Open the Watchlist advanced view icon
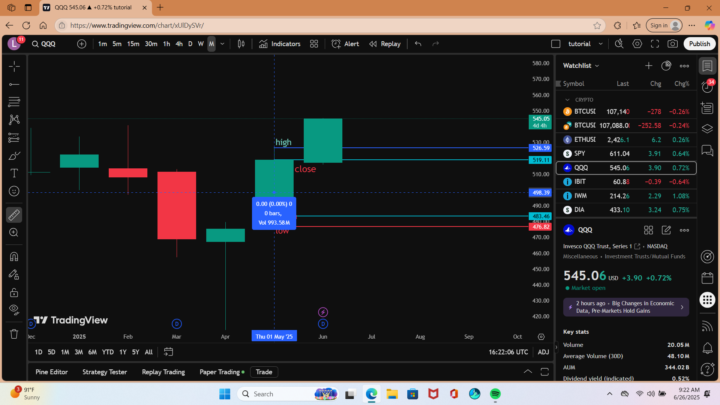720x405 pixels. (666, 66)
